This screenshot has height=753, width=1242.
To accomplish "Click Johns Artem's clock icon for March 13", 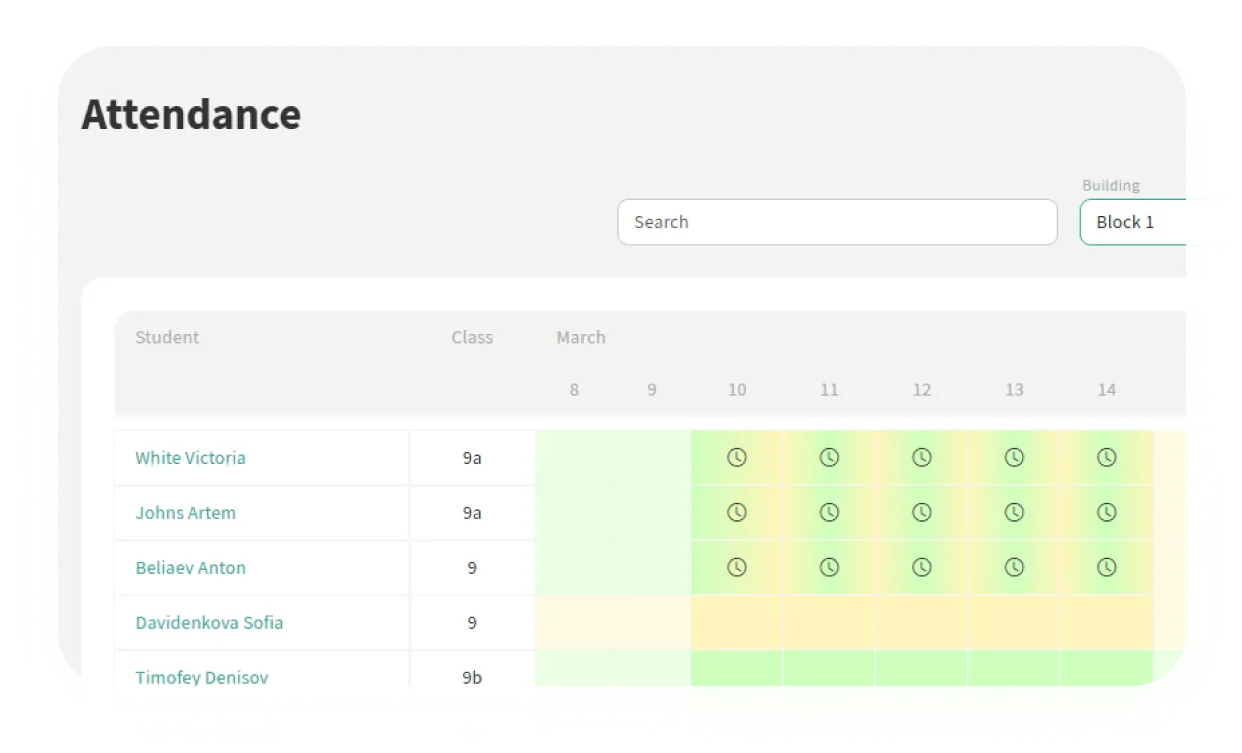I will (x=1014, y=513).
